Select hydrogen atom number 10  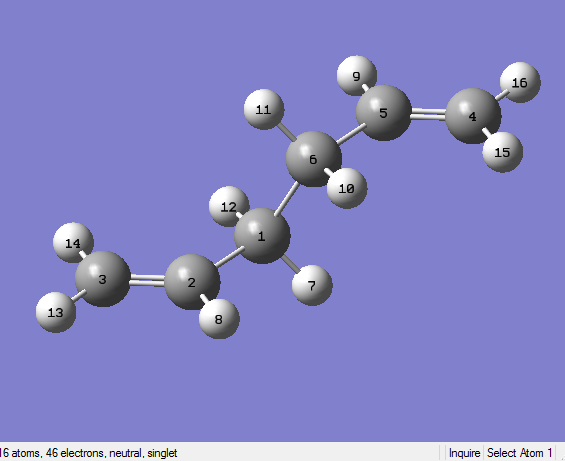[x=347, y=188]
